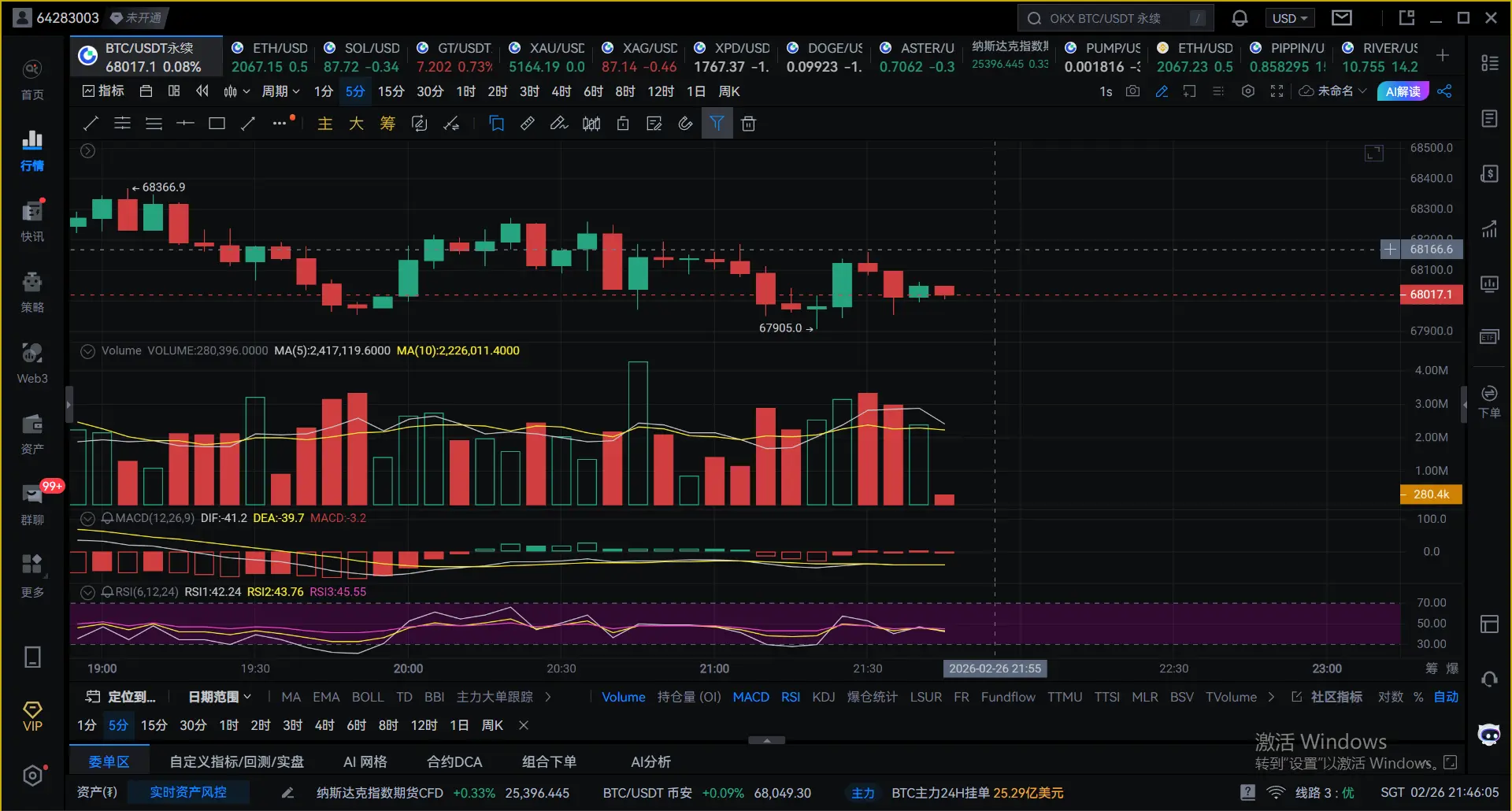Toggle 自动 auto scale
1512x811 pixels.
[1446, 697]
